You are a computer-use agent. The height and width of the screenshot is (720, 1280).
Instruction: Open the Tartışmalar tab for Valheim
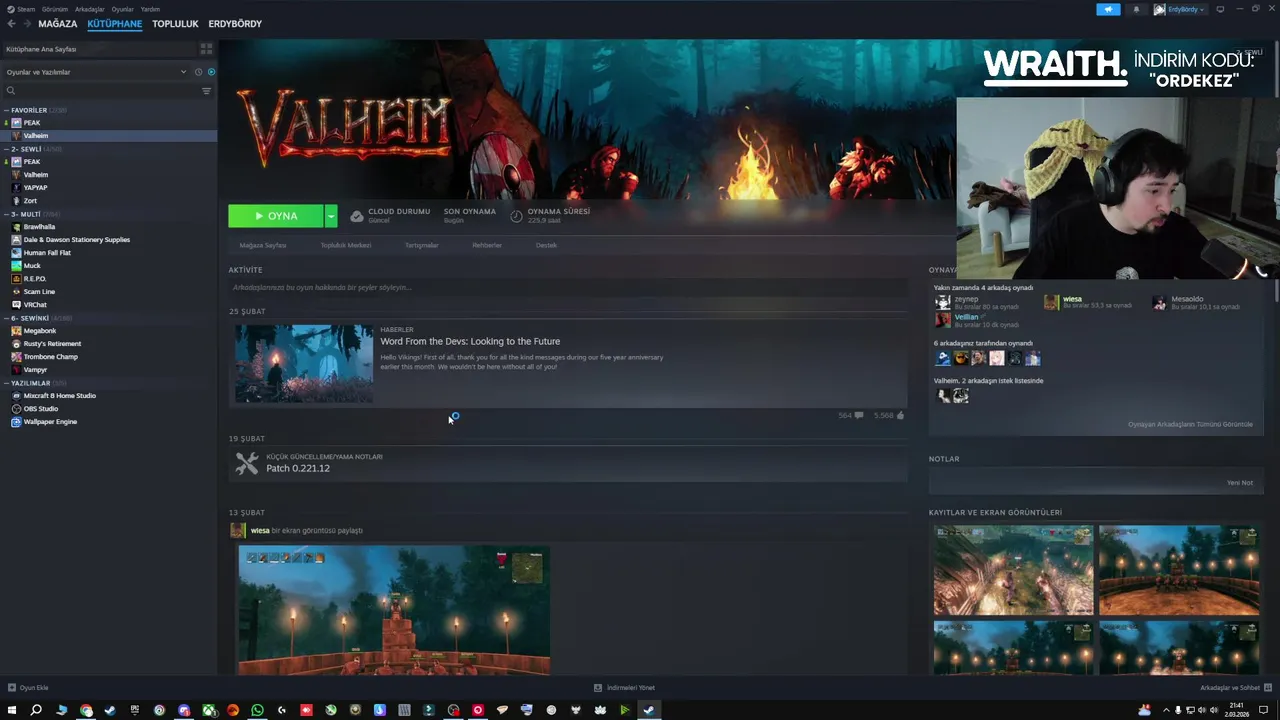pos(421,245)
